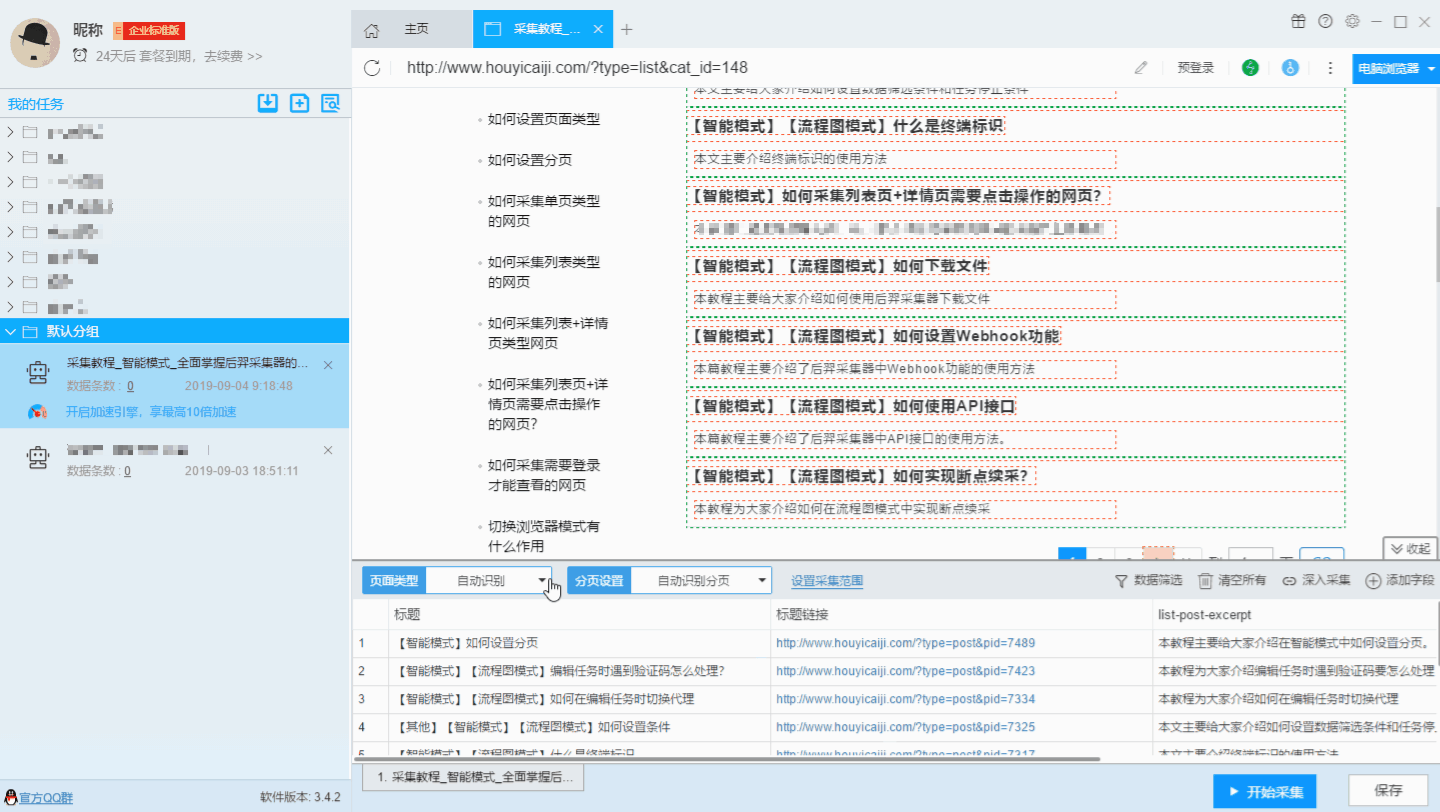Open the 分页设置 自动识别分页 dropdown

(701, 580)
